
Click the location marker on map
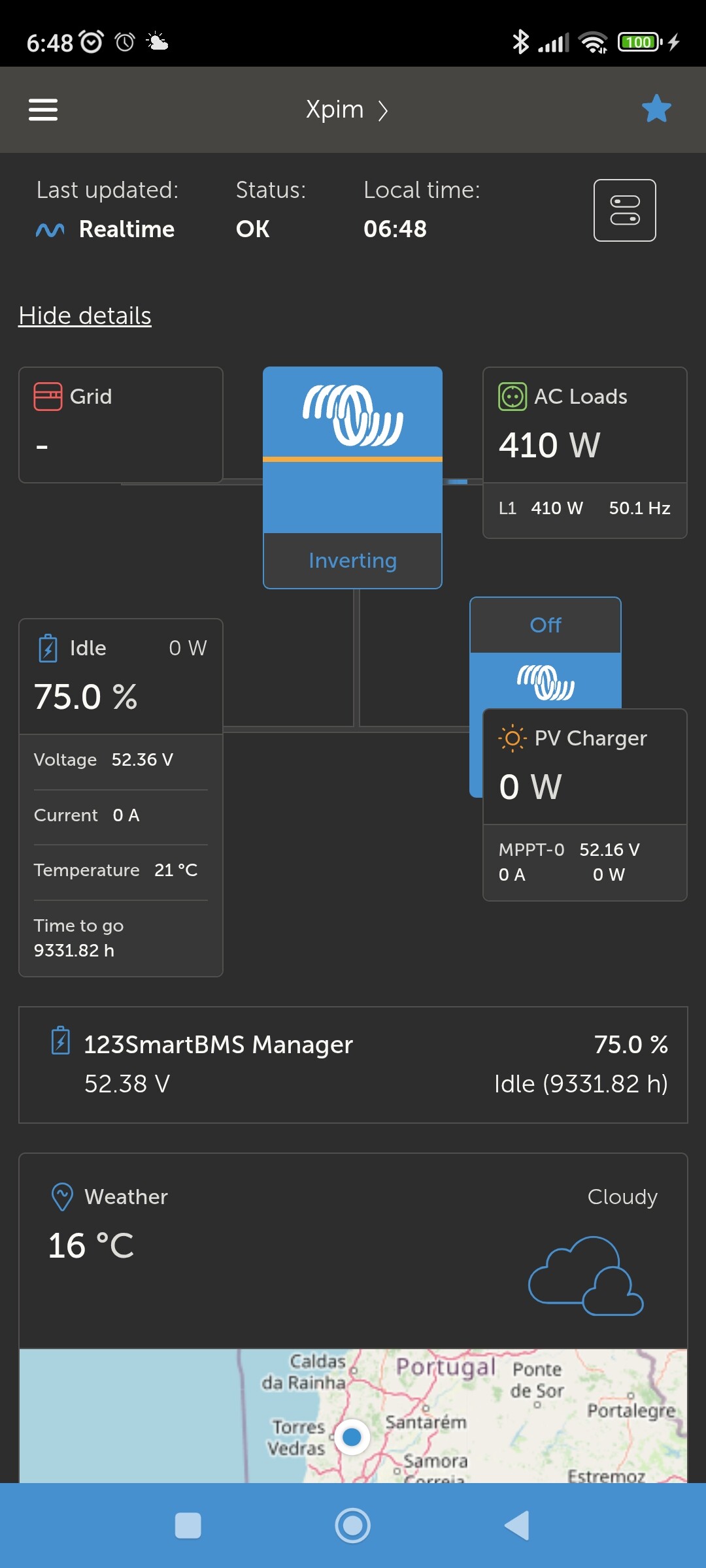(352, 1437)
